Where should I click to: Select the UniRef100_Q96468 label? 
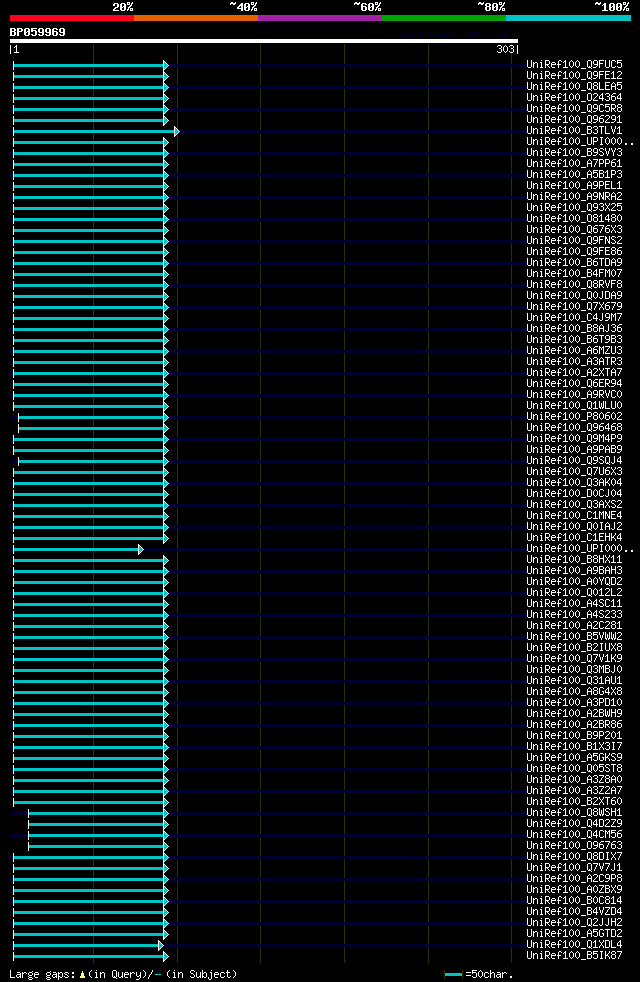[x=574, y=428]
